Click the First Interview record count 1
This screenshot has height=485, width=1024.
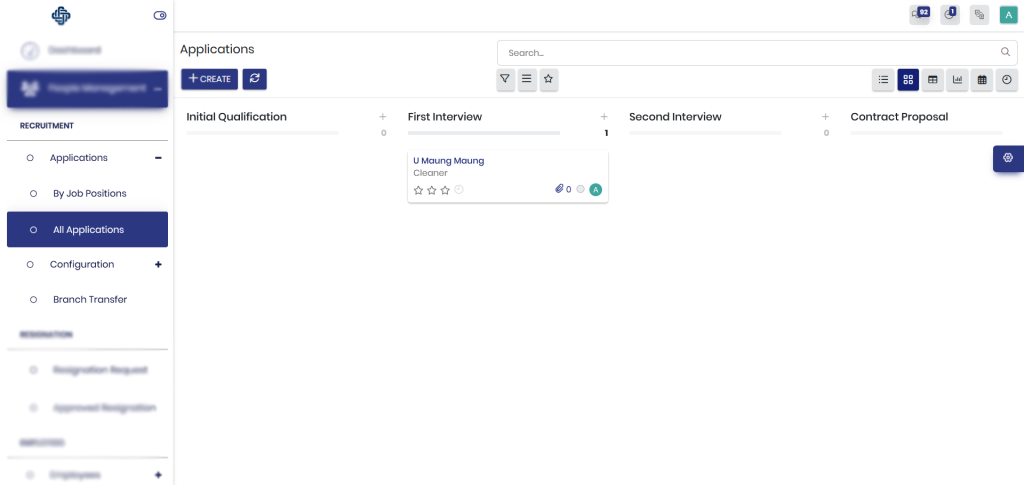606,133
